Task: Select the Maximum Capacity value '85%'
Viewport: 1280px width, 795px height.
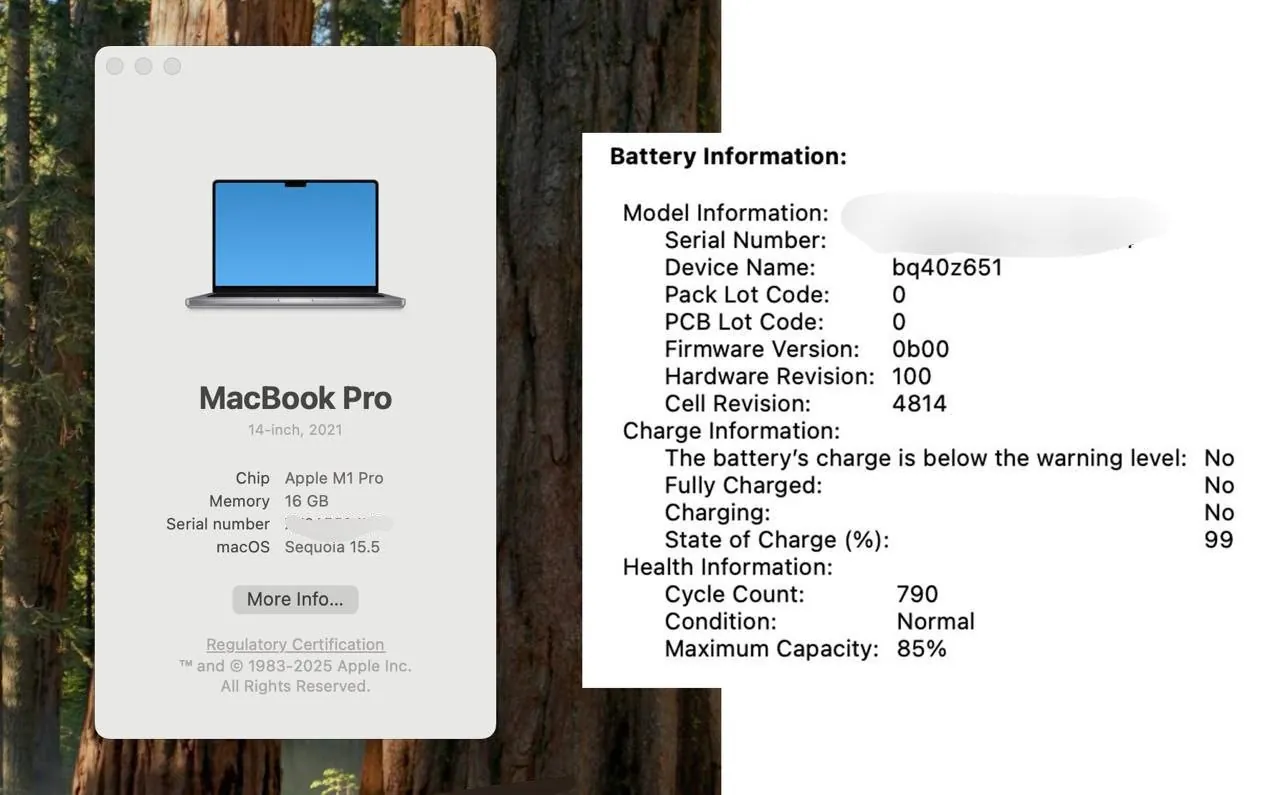Action: 921,649
